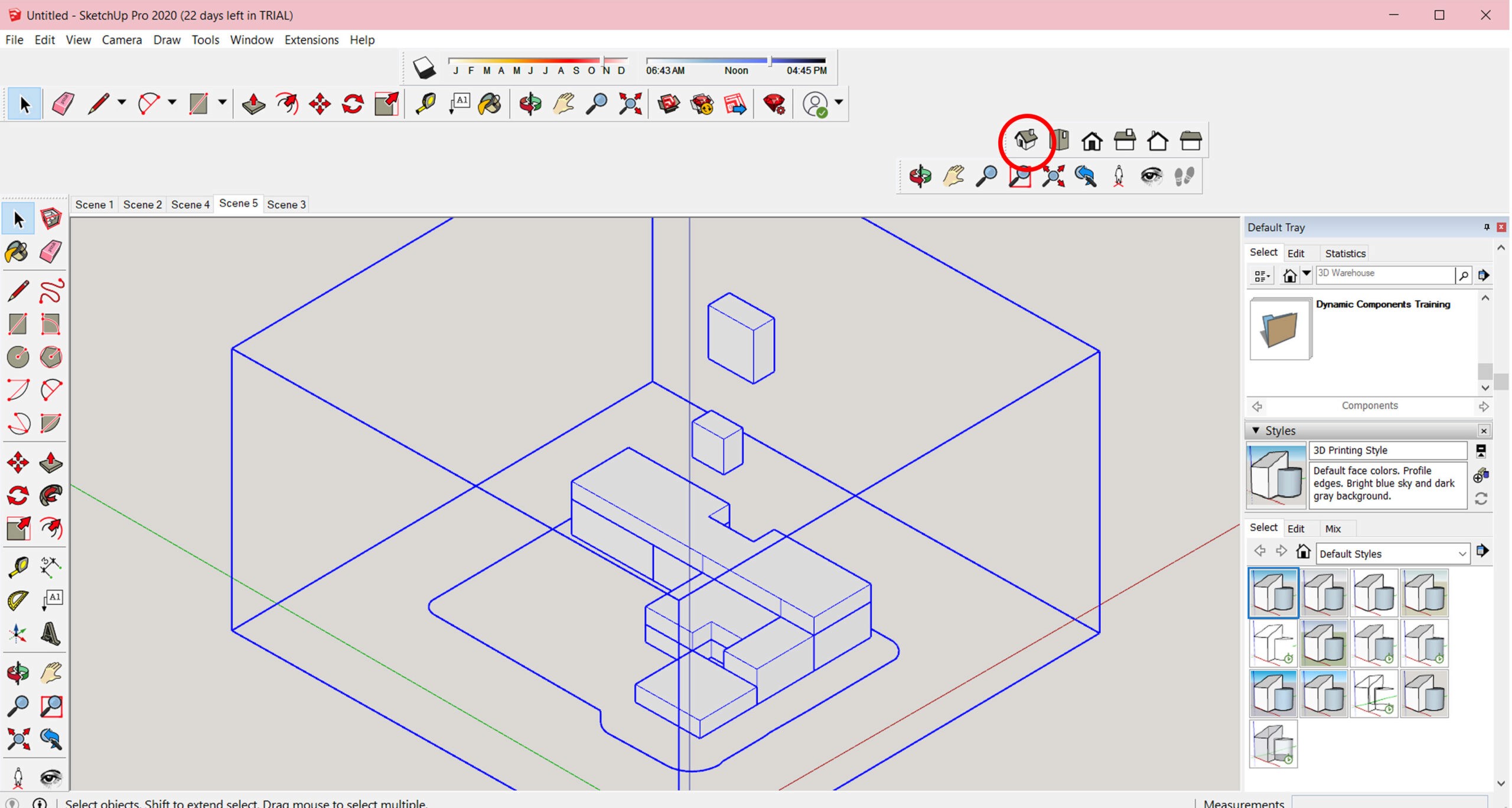The height and width of the screenshot is (808, 1512).
Task: Expand the Line tool dropdown arrow
Action: (x=122, y=103)
